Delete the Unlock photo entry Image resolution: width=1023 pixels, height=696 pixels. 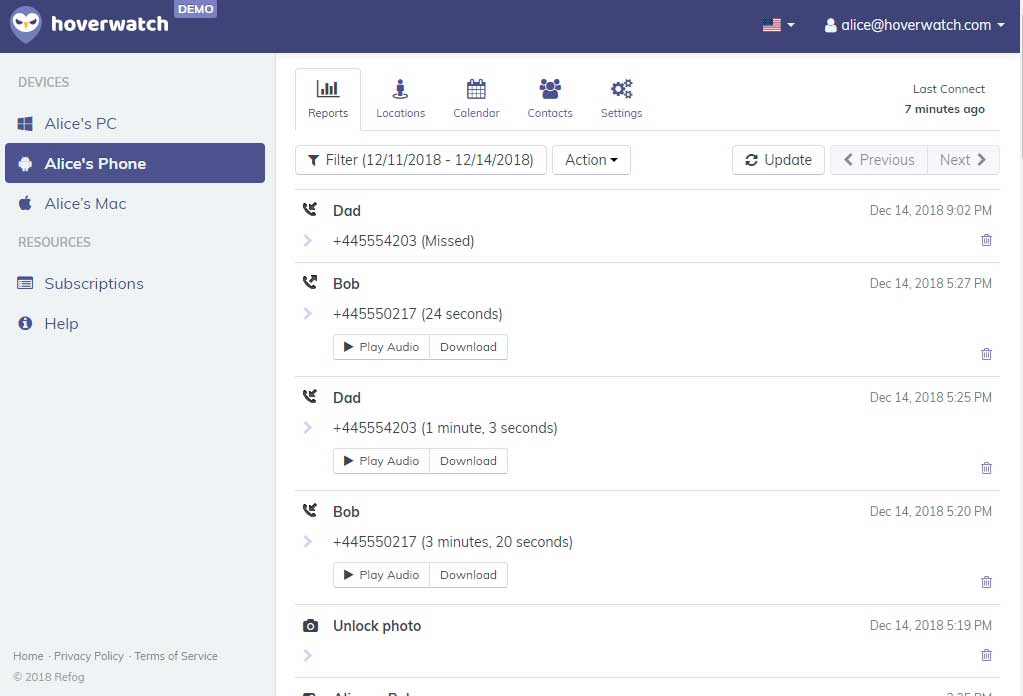pyautogui.click(x=986, y=655)
